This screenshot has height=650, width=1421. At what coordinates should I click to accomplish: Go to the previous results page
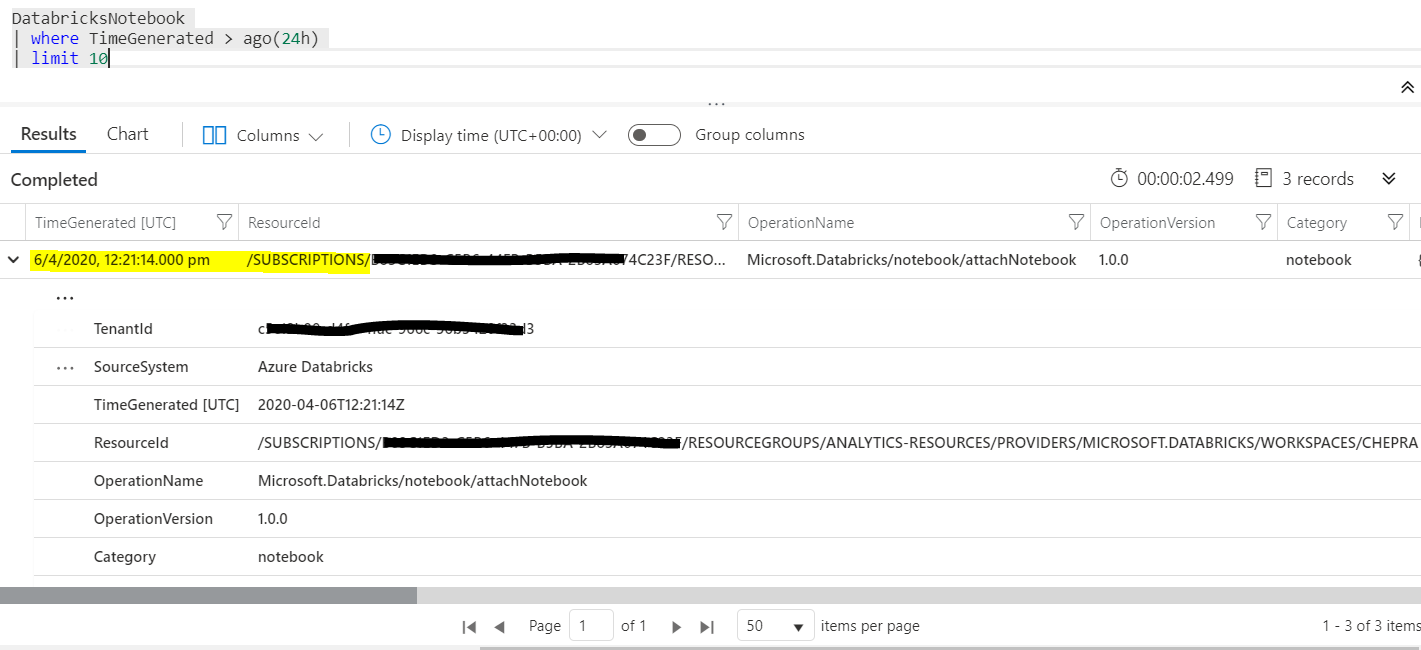pos(499,627)
